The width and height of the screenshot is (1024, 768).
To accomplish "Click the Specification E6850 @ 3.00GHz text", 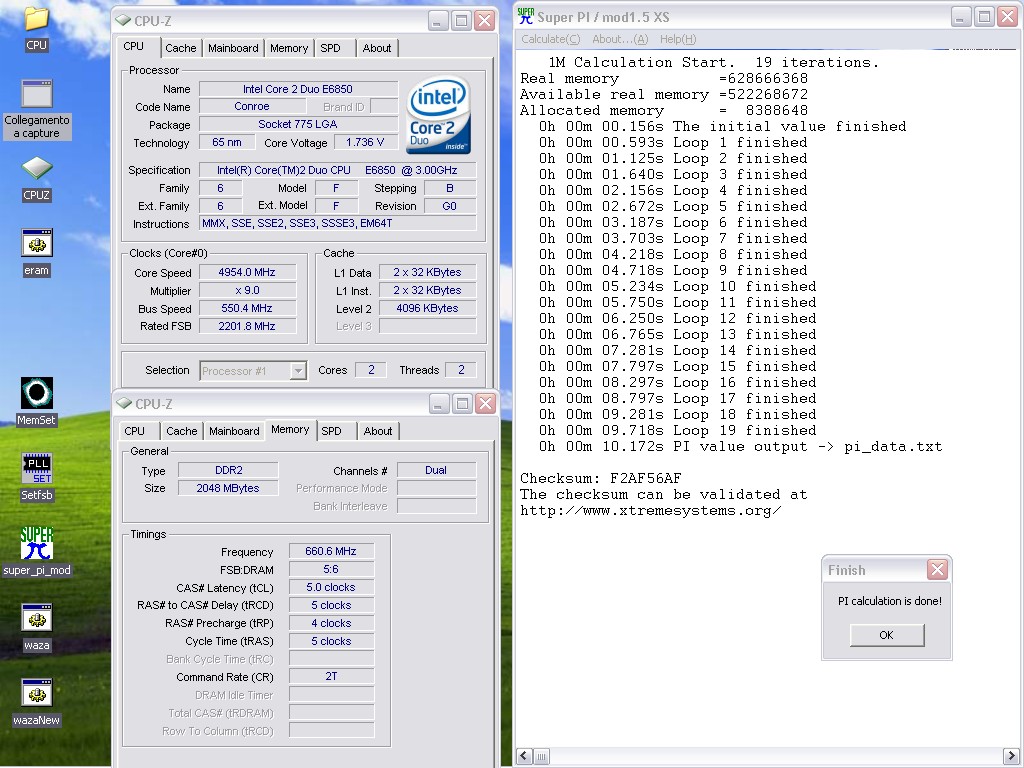I will [338, 170].
